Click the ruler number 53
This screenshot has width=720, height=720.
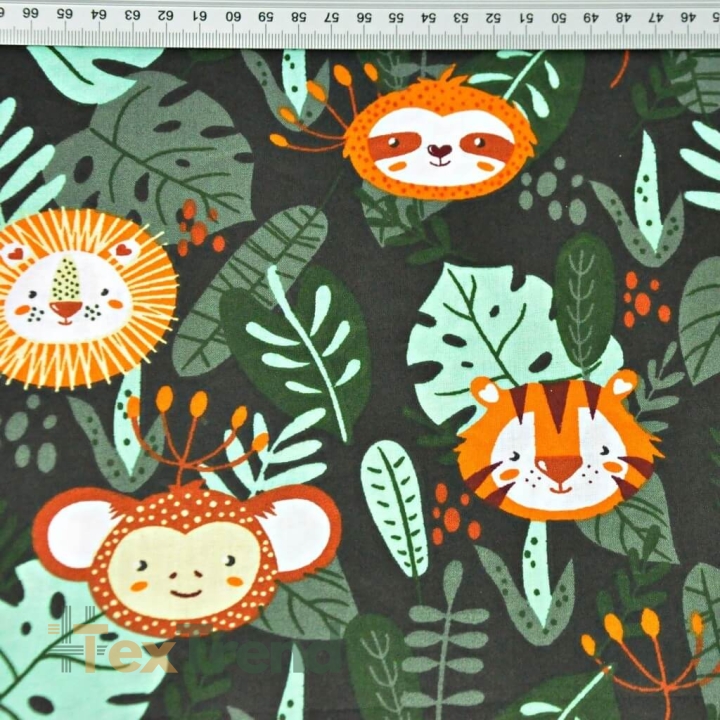(x=461, y=18)
